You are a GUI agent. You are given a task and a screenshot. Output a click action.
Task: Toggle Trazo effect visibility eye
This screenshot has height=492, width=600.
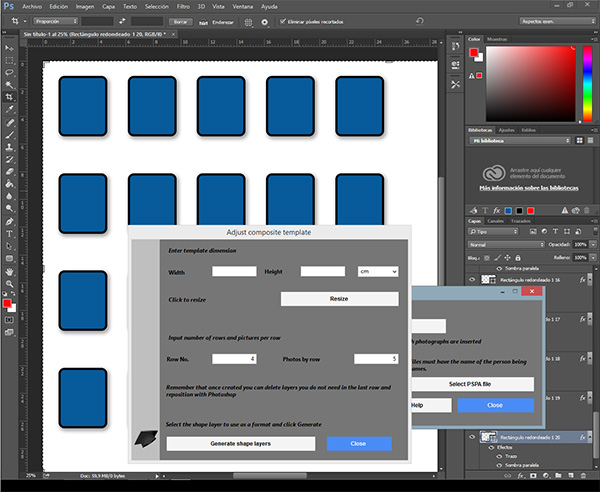click(x=499, y=456)
